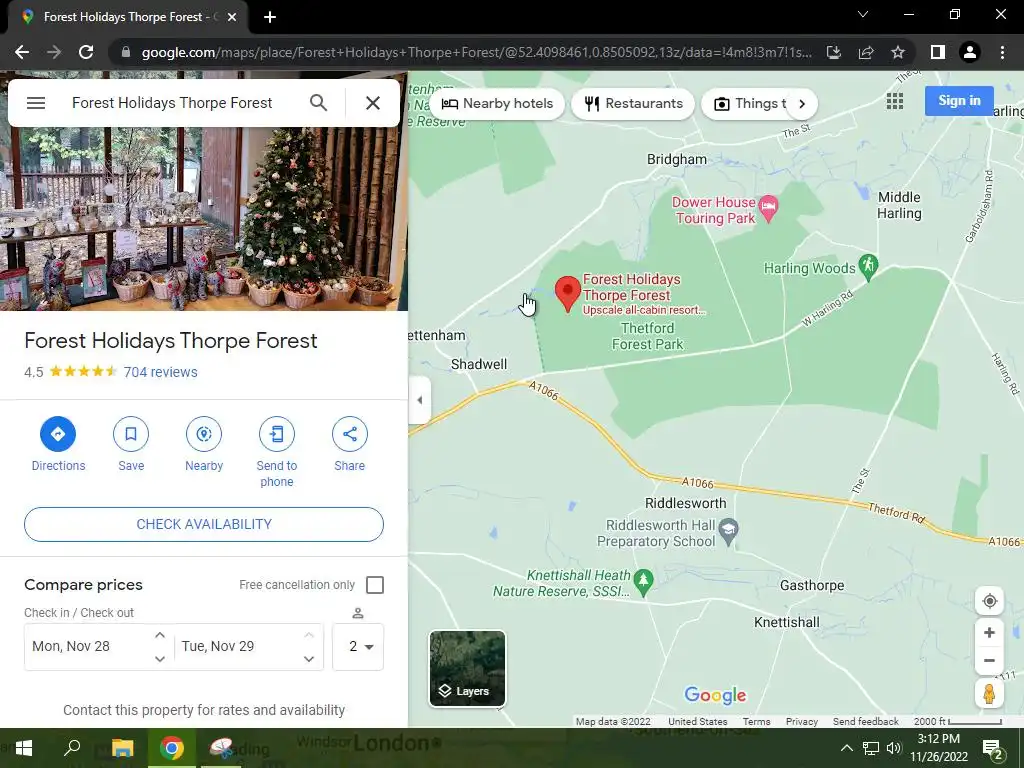This screenshot has height=768, width=1024.
Task: Open the tab search dropdown chevron
Action: coord(863,14)
